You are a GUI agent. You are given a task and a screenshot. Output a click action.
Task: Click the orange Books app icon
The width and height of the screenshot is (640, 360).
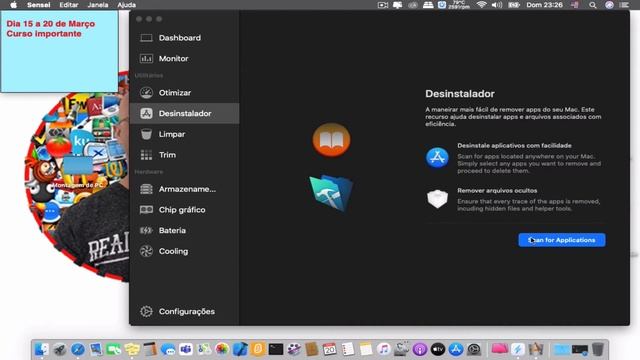coord(331,140)
